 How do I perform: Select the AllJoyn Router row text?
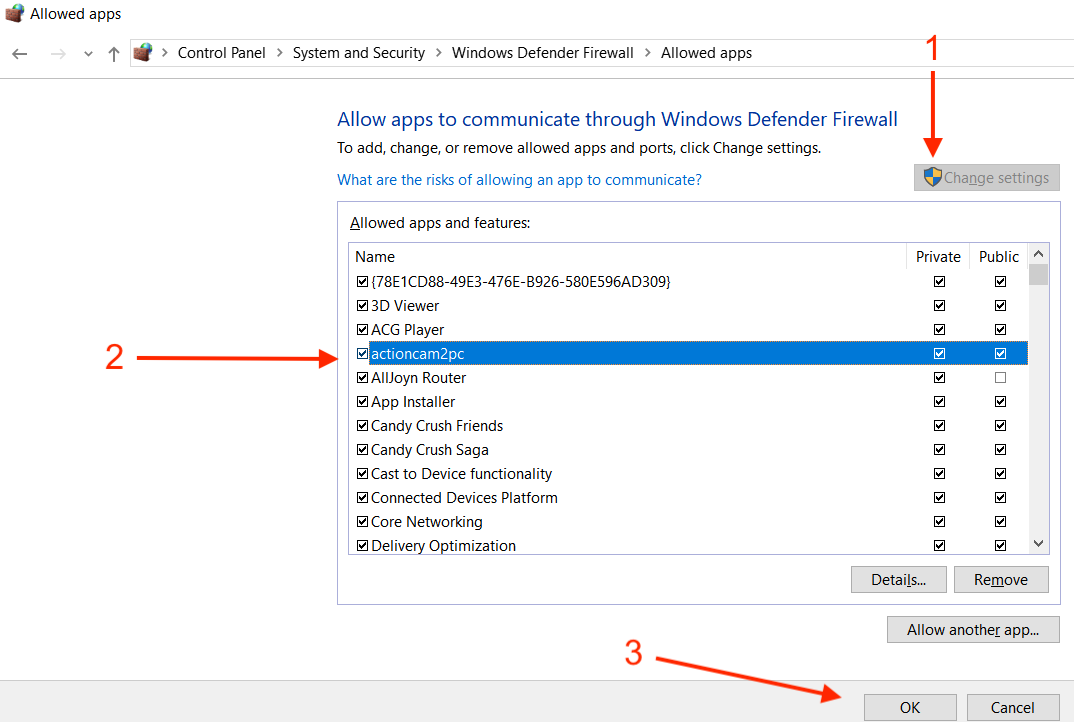pos(419,377)
